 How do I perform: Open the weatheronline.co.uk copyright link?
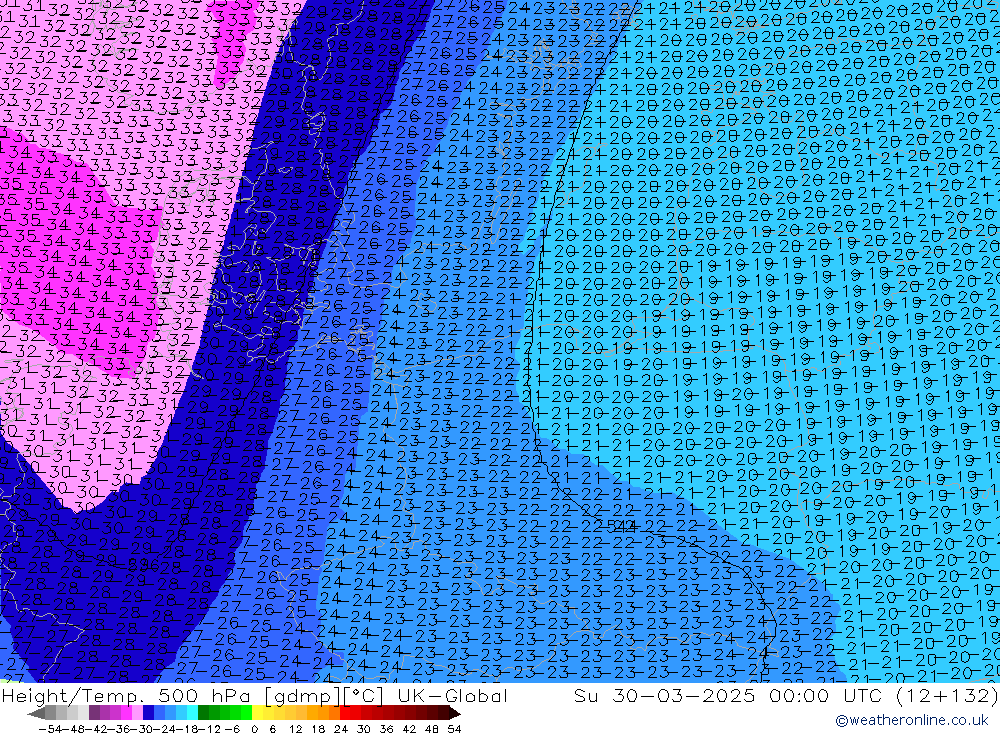pyautogui.click(x=911, y=720)
